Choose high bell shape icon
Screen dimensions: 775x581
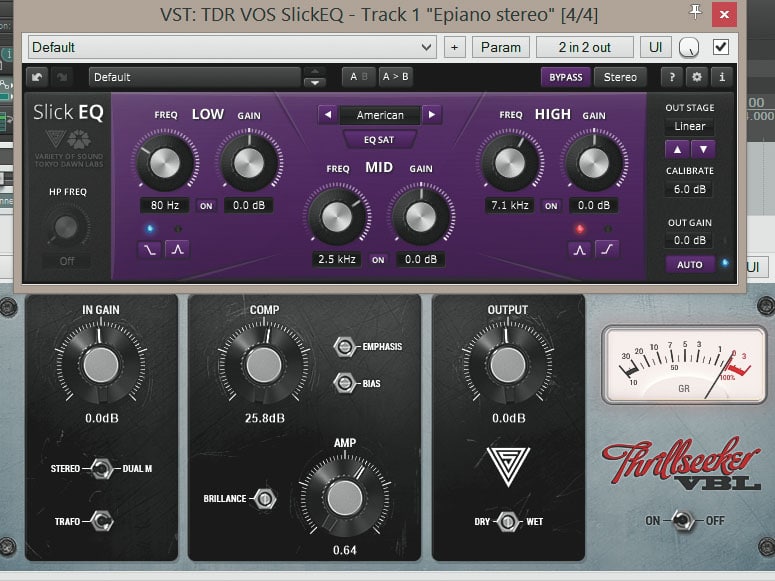point(579,250)
